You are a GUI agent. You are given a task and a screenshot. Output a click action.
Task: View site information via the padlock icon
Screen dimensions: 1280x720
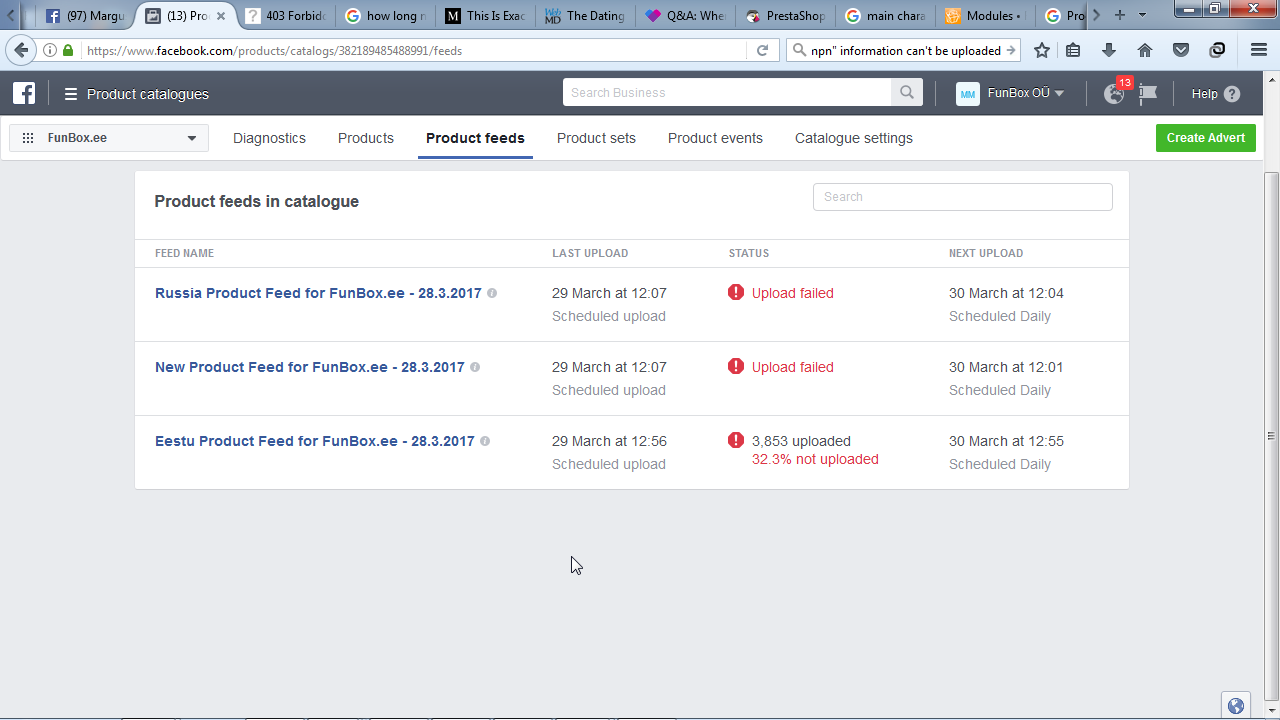tap(68, 50)
